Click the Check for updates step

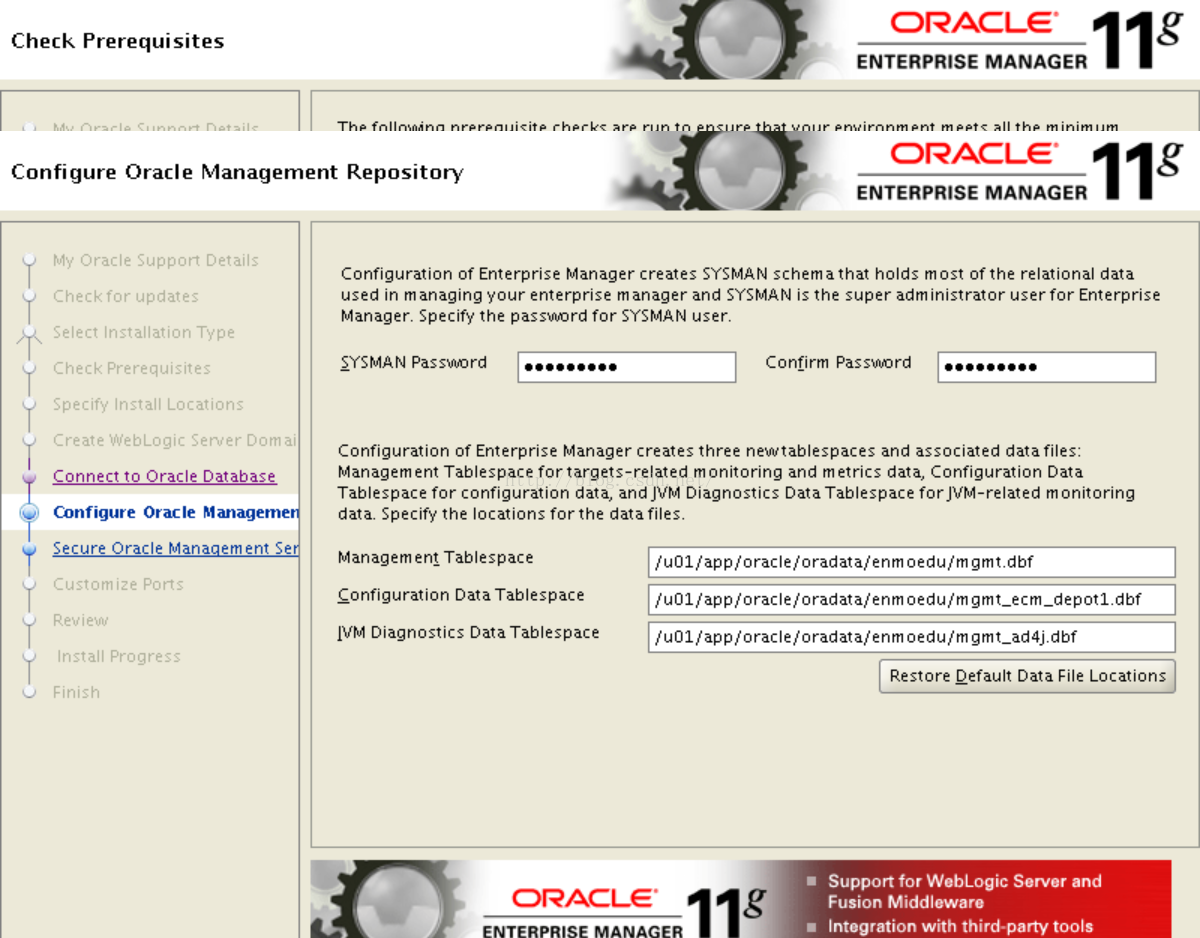125,296
